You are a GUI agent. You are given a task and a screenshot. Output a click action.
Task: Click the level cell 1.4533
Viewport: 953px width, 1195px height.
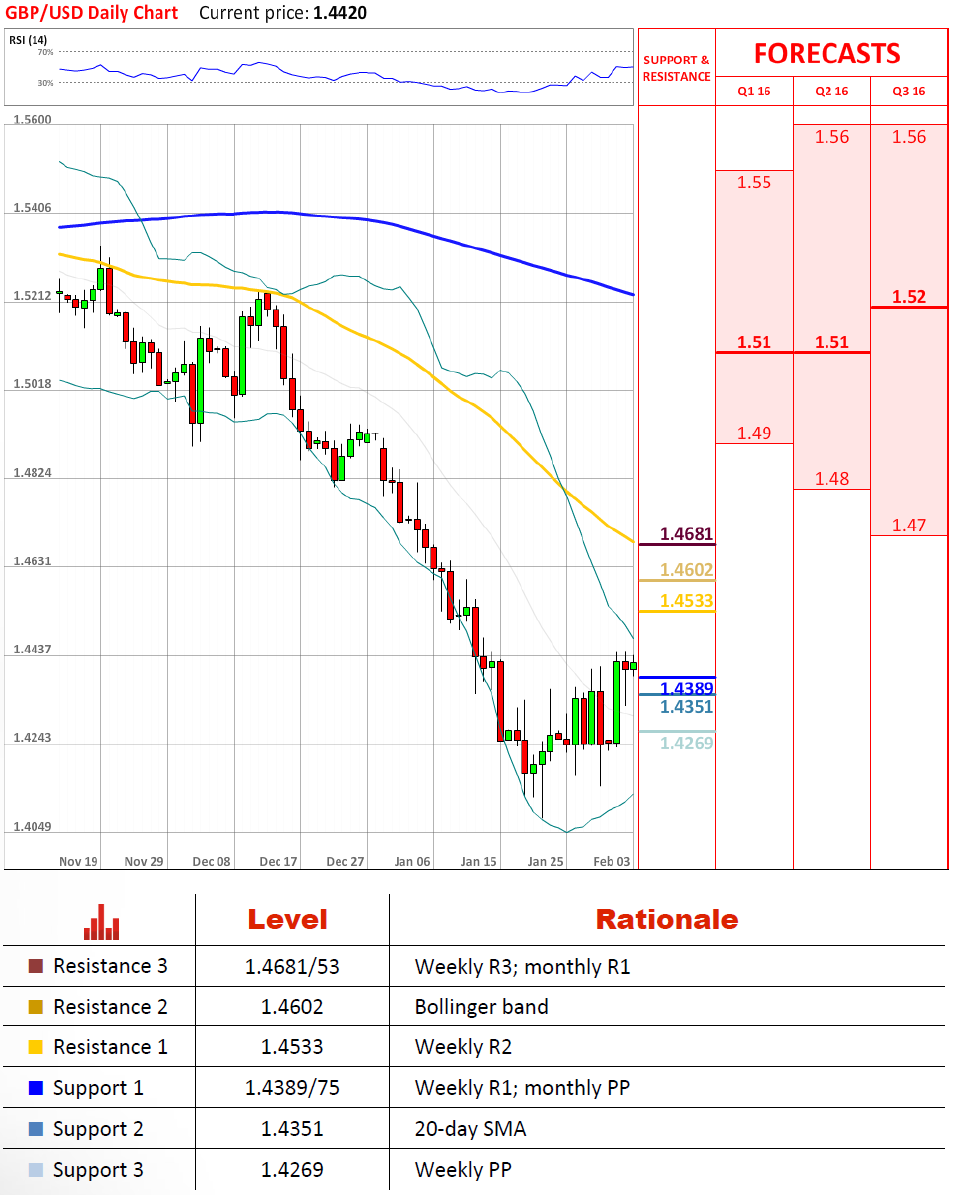point(292,1048)
